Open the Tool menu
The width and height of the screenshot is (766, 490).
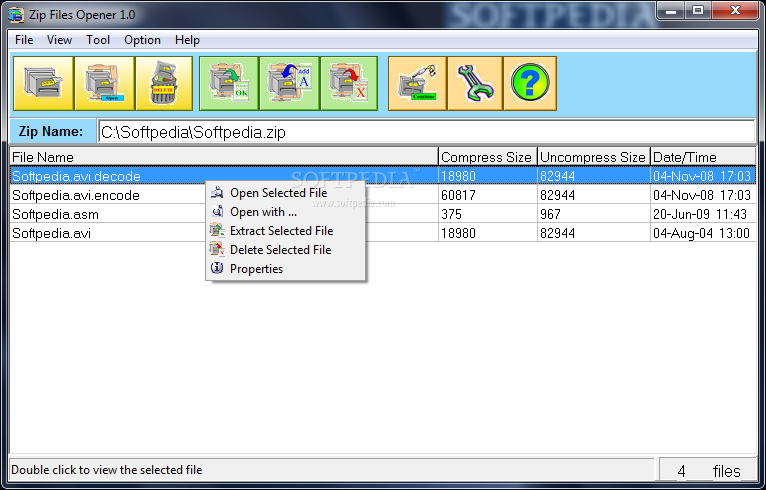pos(98,40)
